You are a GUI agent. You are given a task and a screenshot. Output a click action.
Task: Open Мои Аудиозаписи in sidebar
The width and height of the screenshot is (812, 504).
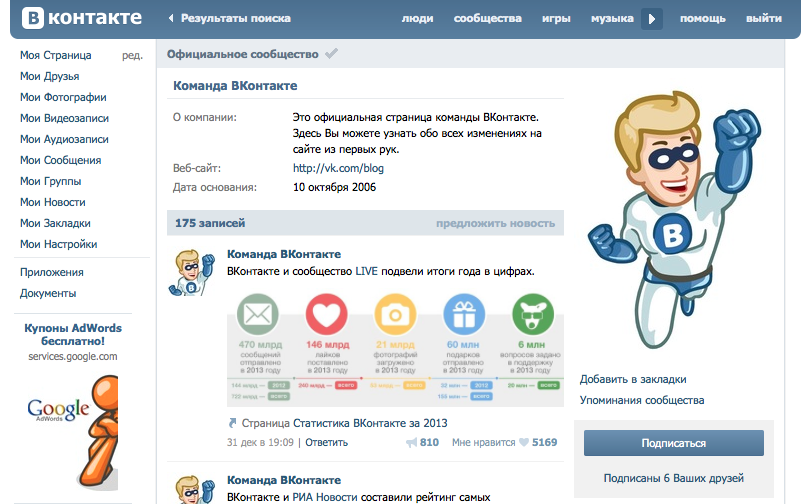(x=64, y=139)
